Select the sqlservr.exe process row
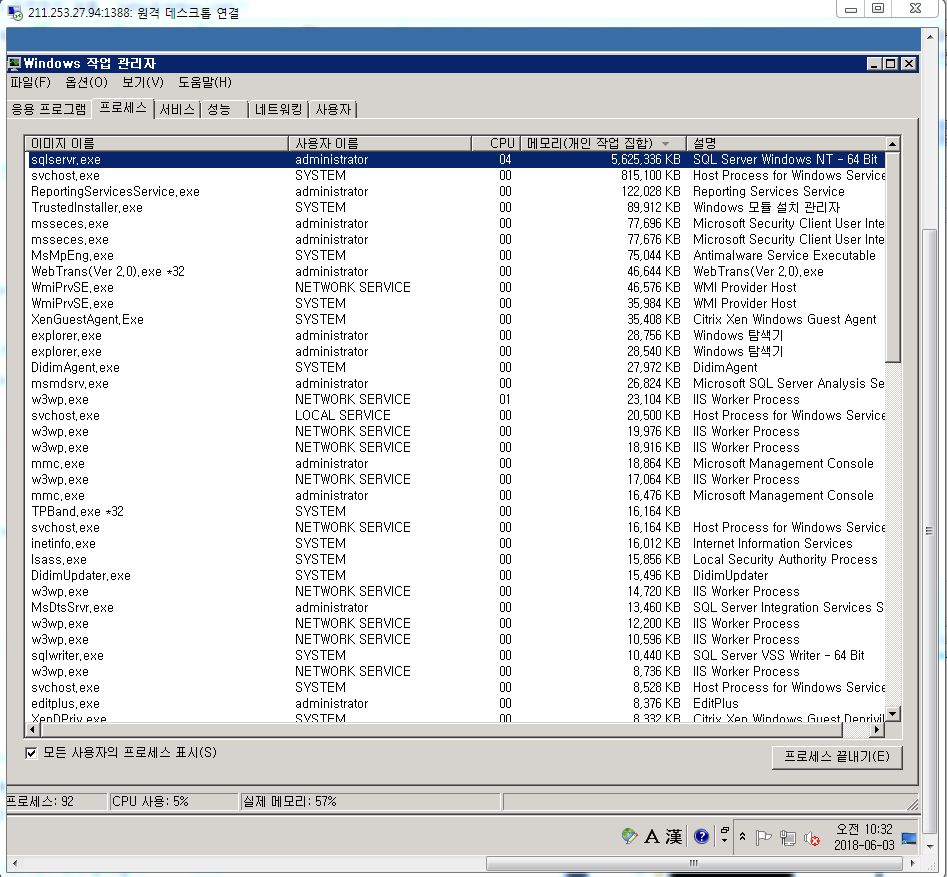947x877 pixels. coord(457,159)
